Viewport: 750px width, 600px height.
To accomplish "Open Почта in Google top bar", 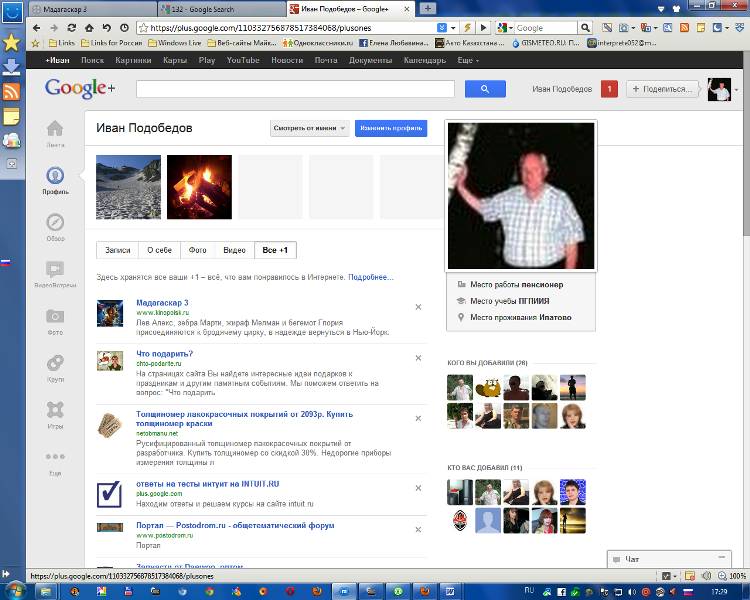I will [x=326, y=60].
